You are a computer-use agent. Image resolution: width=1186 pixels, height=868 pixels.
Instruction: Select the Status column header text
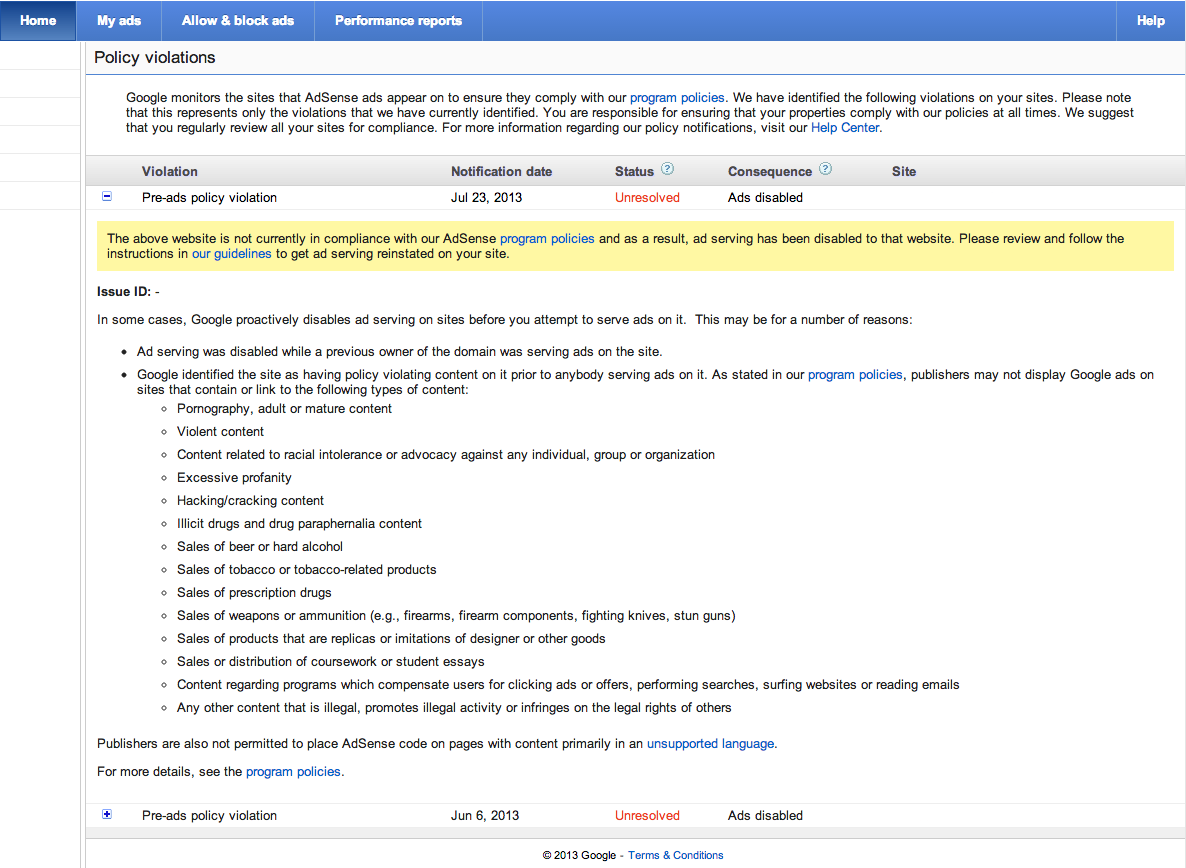634,172
